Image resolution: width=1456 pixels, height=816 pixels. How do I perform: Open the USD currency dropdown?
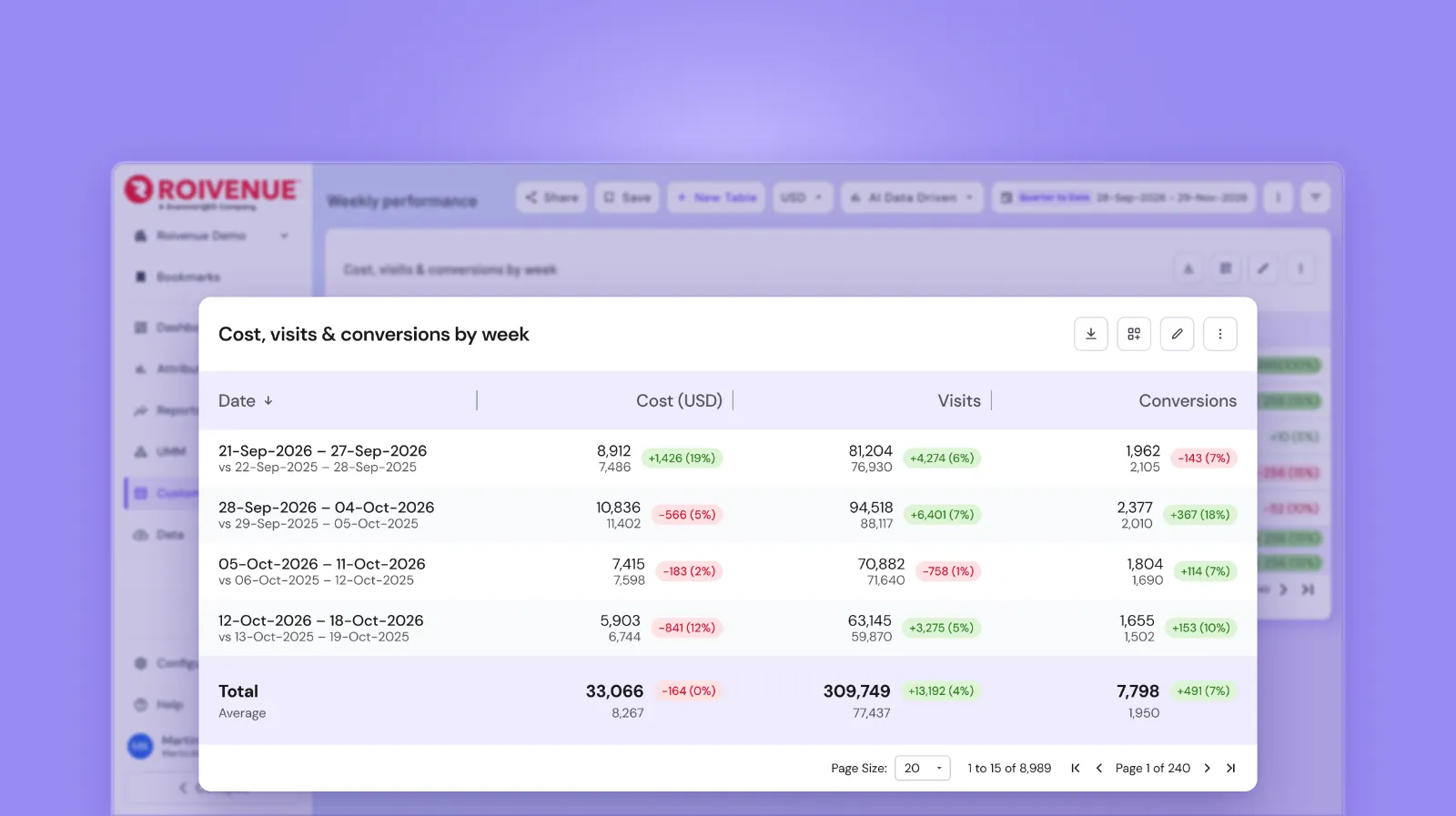pos(803,196)
